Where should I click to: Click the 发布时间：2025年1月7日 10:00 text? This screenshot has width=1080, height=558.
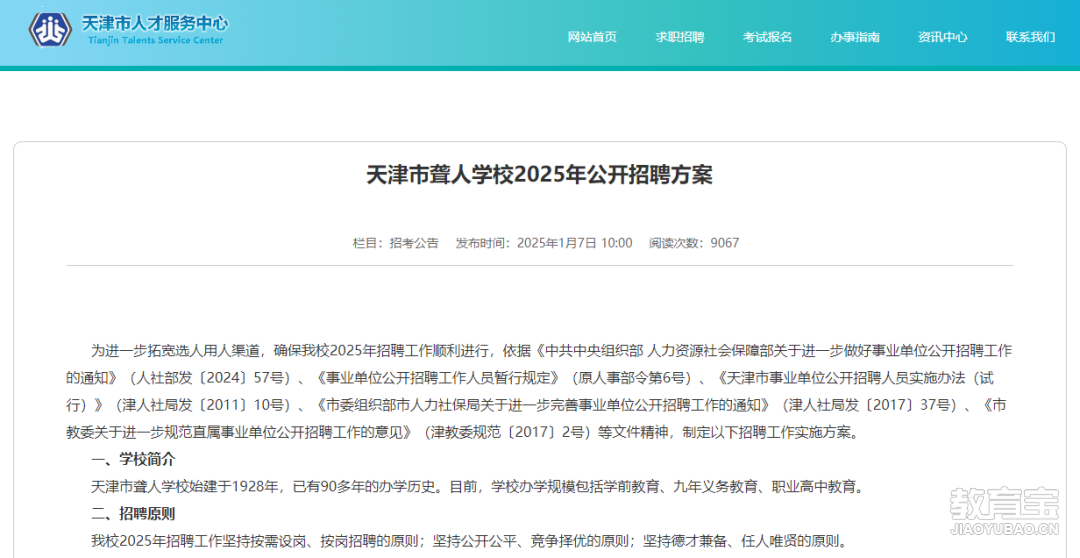click(544, 242)
